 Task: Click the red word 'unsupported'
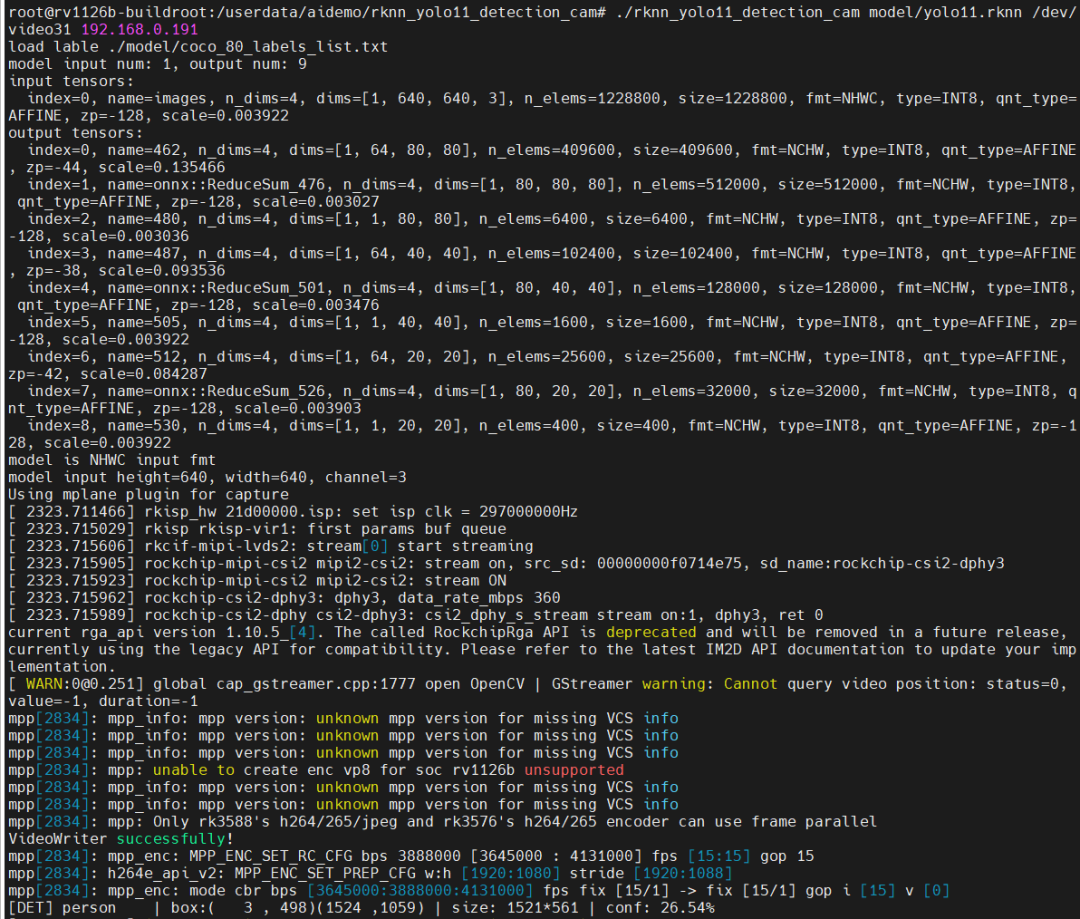click(574, 770)
